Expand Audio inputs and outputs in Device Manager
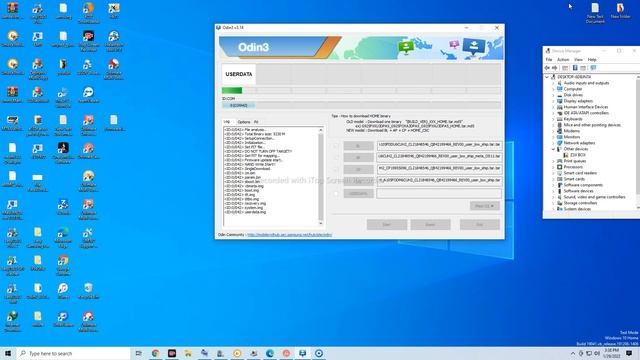The image size is (640, 360). pos(553,83)
